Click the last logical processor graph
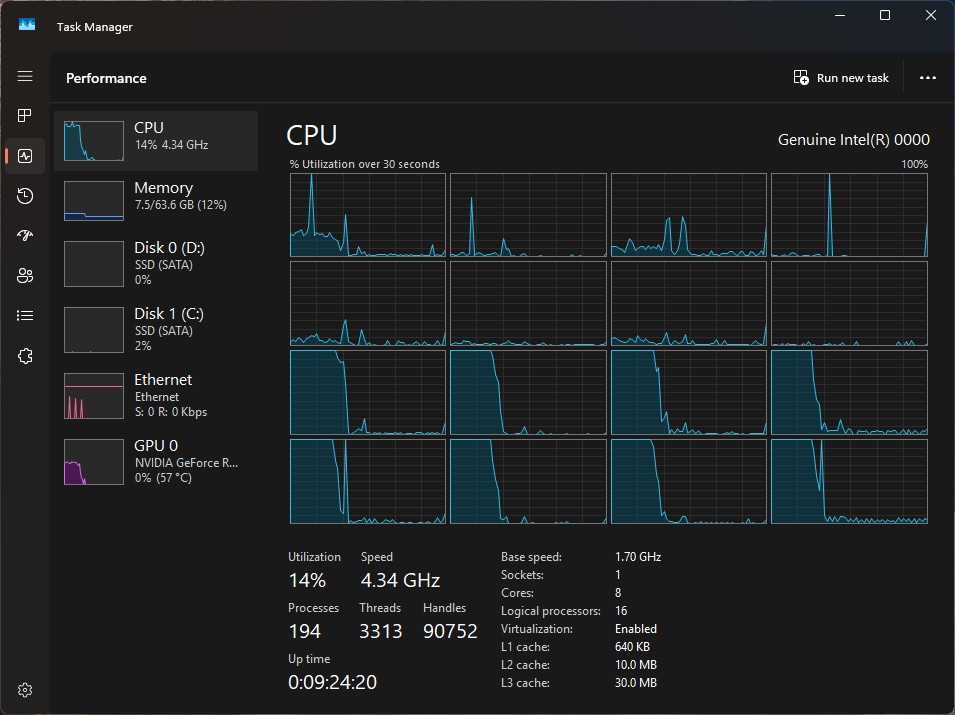 [x=849, y=481]
